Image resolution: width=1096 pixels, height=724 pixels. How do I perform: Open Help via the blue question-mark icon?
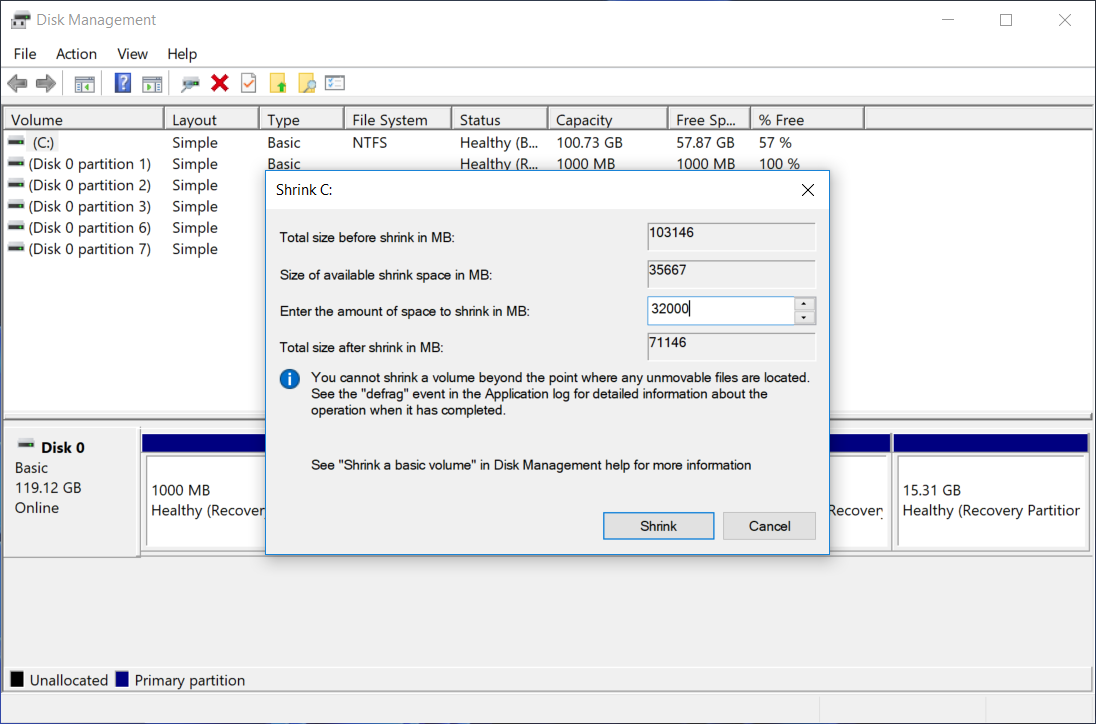[x=123, y=83]
